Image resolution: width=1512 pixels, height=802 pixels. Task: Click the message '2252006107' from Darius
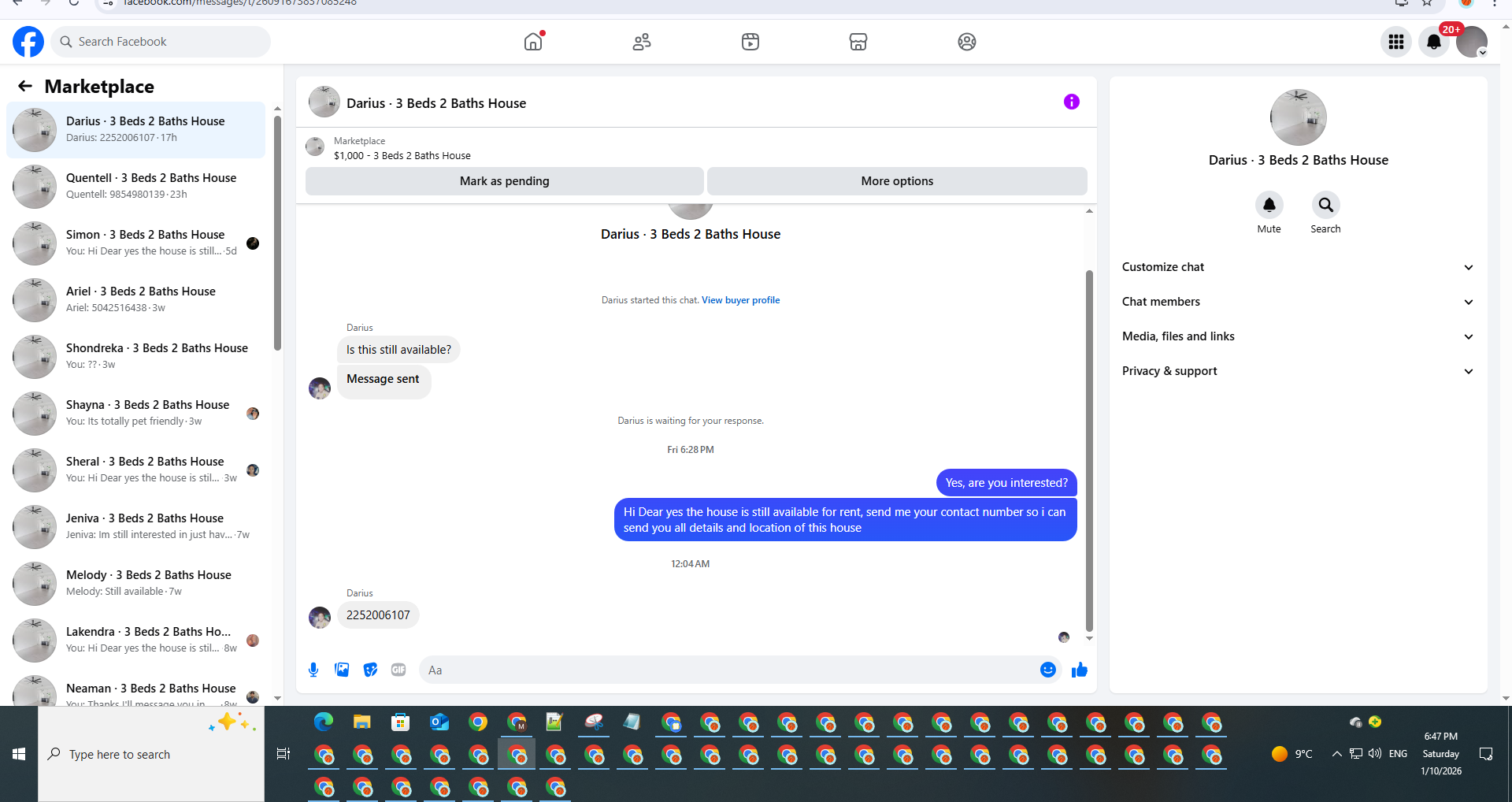point(378,615)
